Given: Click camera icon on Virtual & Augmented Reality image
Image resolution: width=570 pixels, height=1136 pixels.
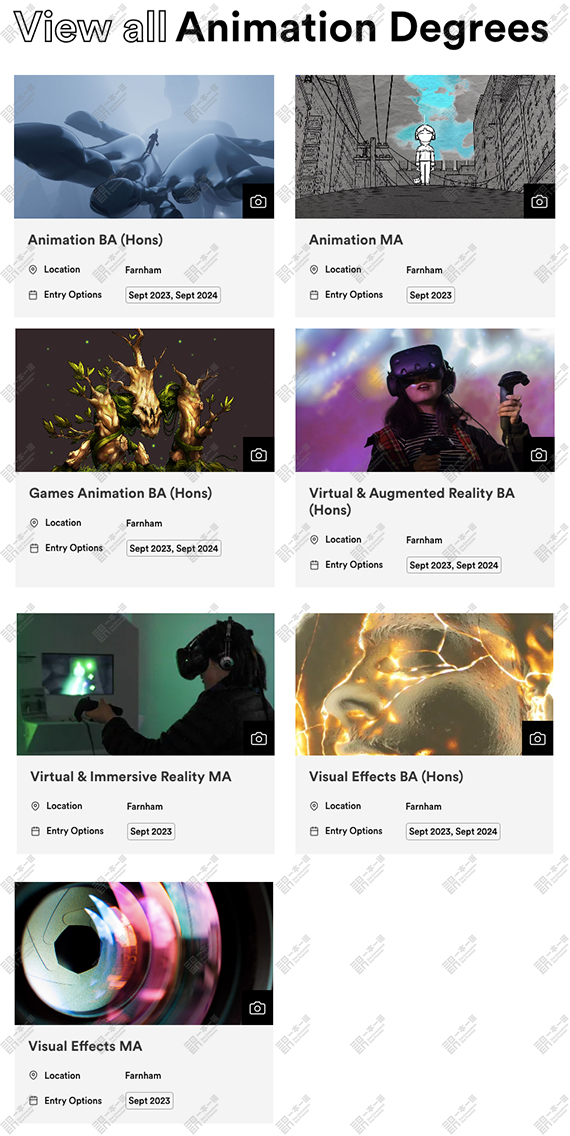Looking at the screenshot, I should point(538,455).
